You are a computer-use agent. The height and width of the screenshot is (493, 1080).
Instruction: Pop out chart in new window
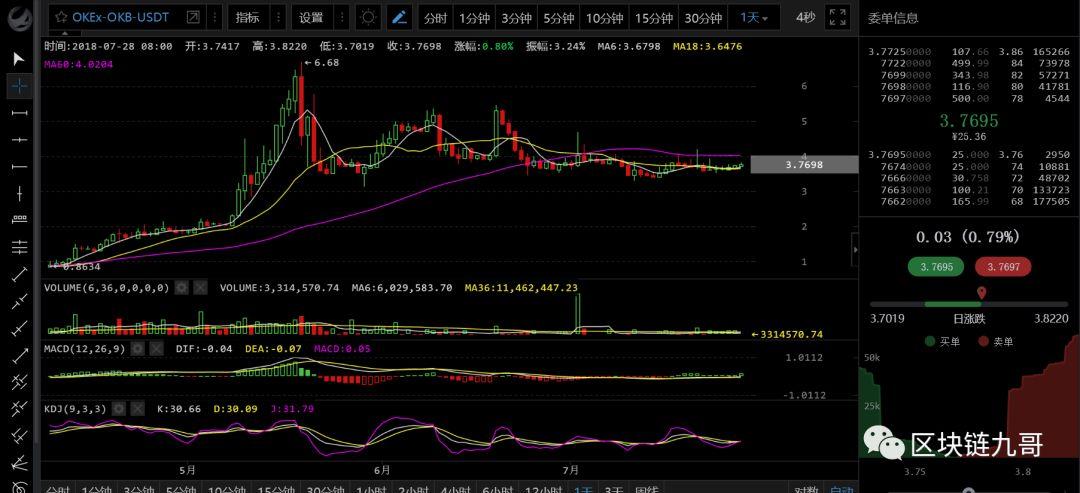(x=194, y=17)
